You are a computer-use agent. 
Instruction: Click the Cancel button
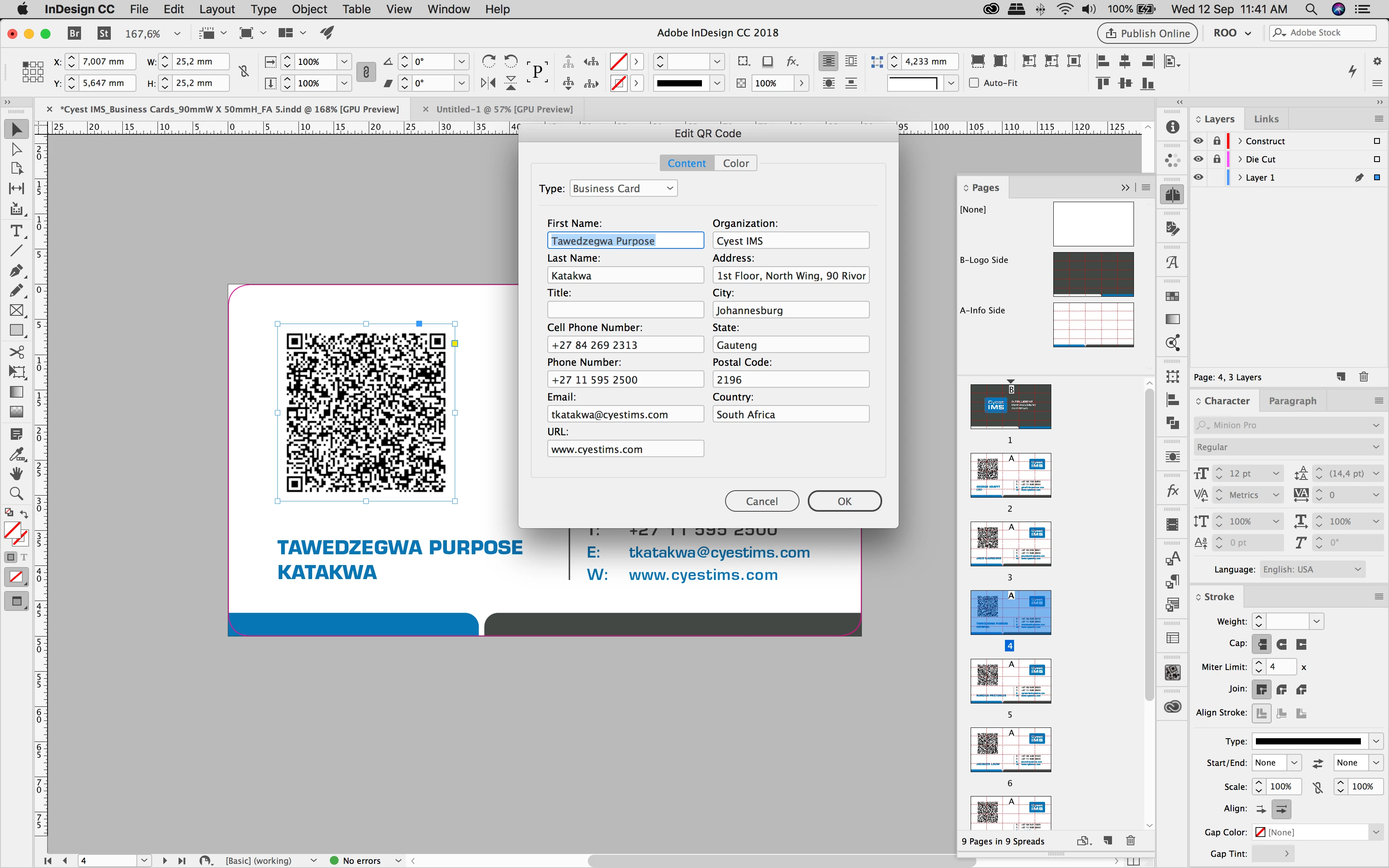pos(761,501)
